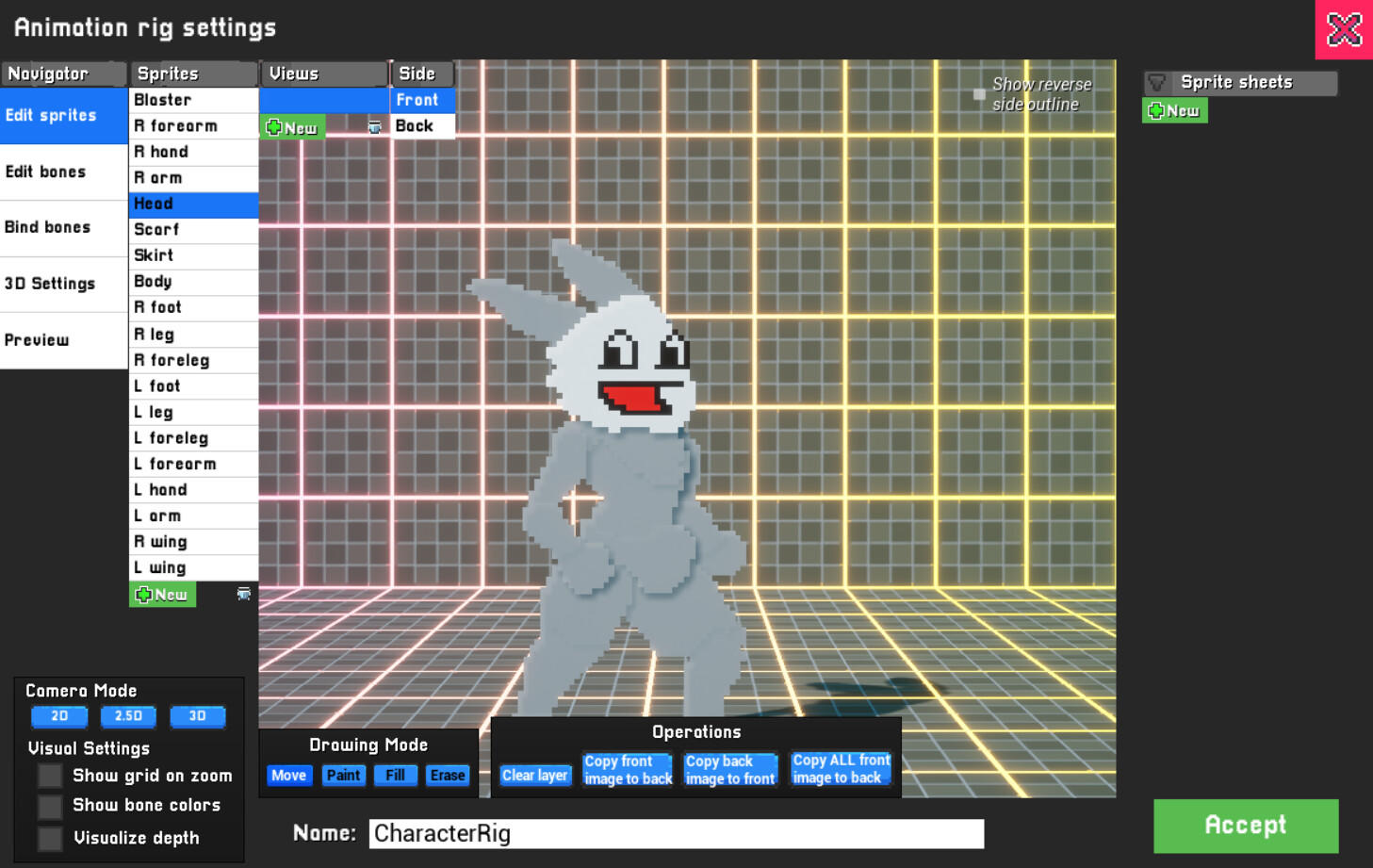The height and width of the screenshot is (868, 1373).
Task: Switch camera mode to 2.5D
Action: pos(128,716)
